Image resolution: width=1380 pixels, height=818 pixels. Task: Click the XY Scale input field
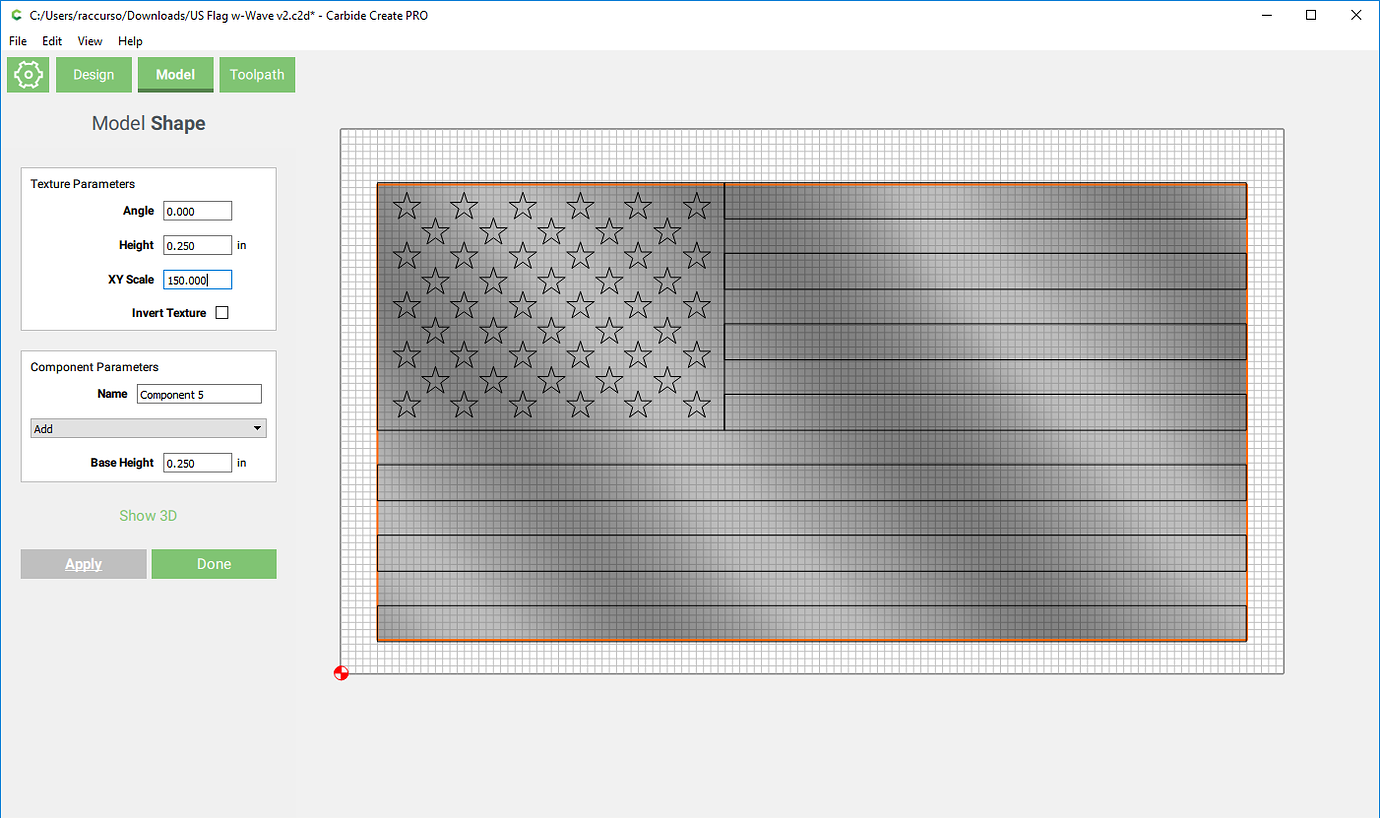pyautogui.click(x=198, y=280)
